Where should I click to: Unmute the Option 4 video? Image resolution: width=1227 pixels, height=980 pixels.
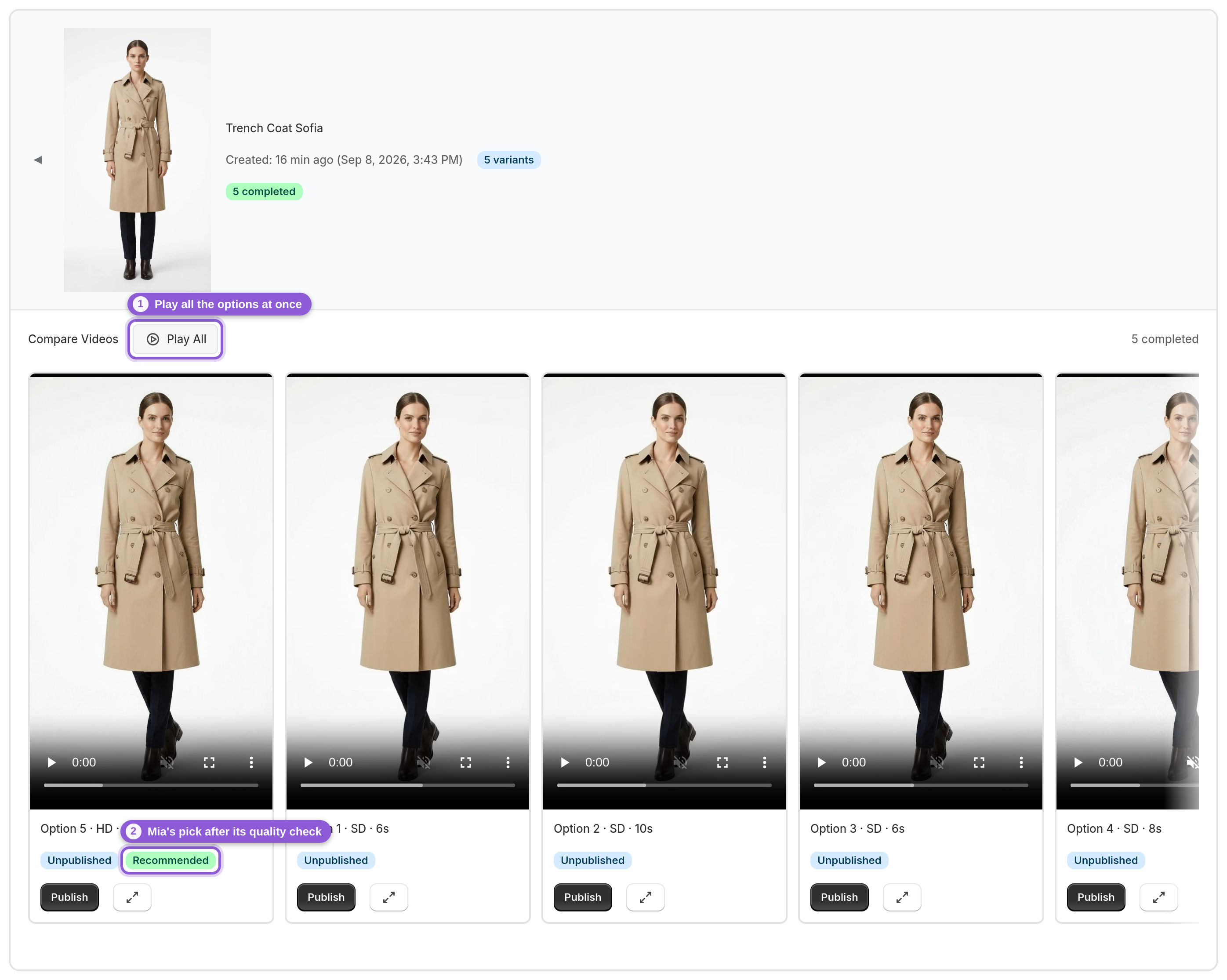point(1192,762)
